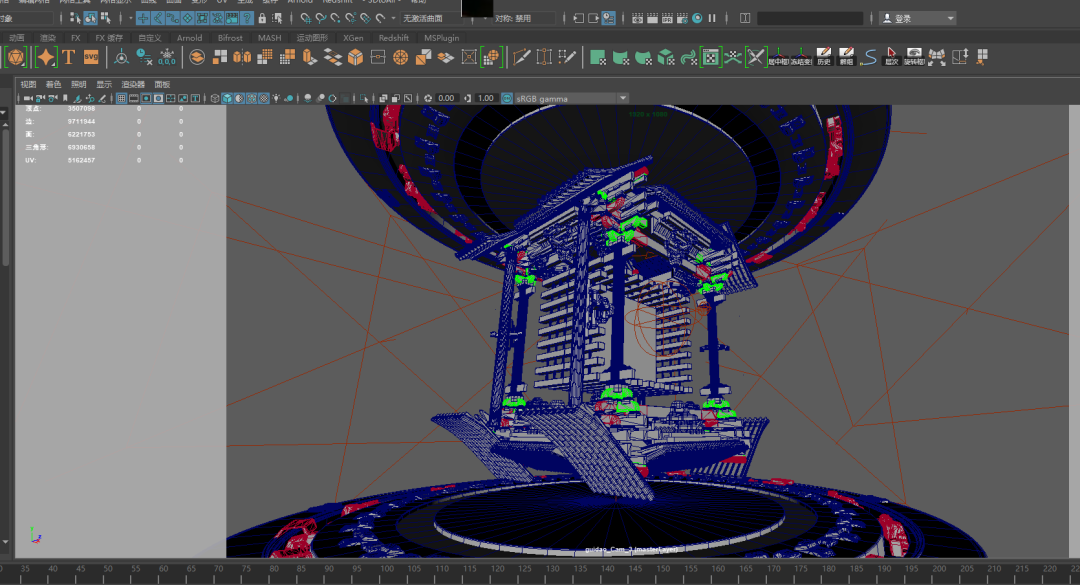This screenshot has height=585, width=1080.
Task: Toggle use all lights bulb icon
Action: pyautogui.click(x=276, y=98)
